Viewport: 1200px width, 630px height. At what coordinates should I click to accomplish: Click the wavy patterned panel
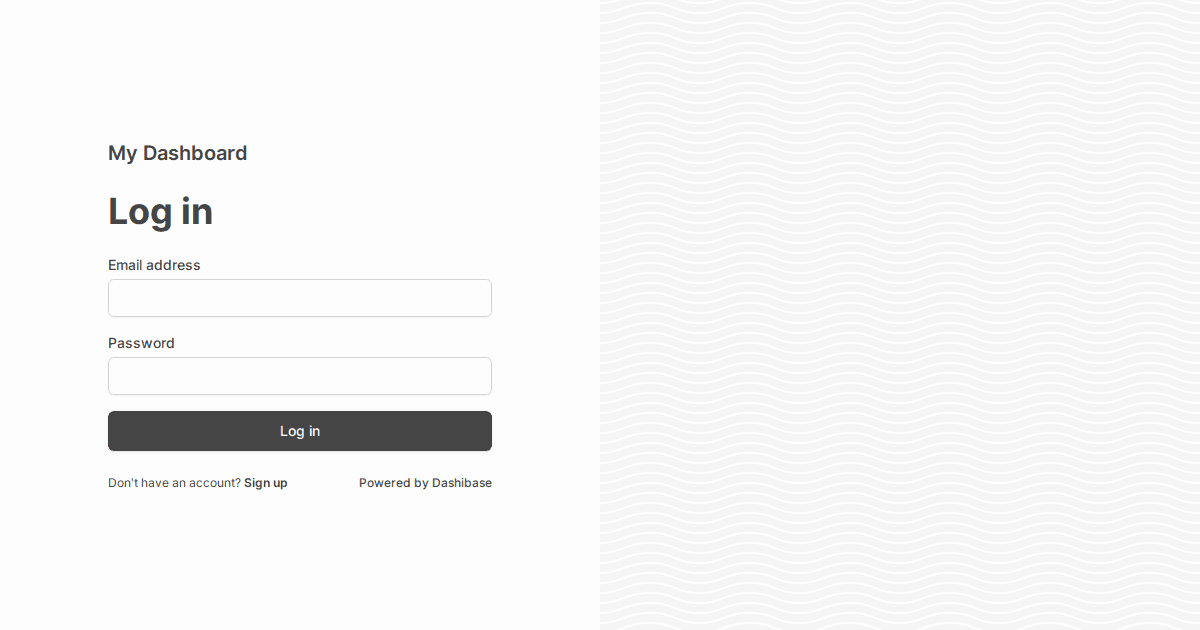pyautogui.click(x=900, y=315)
